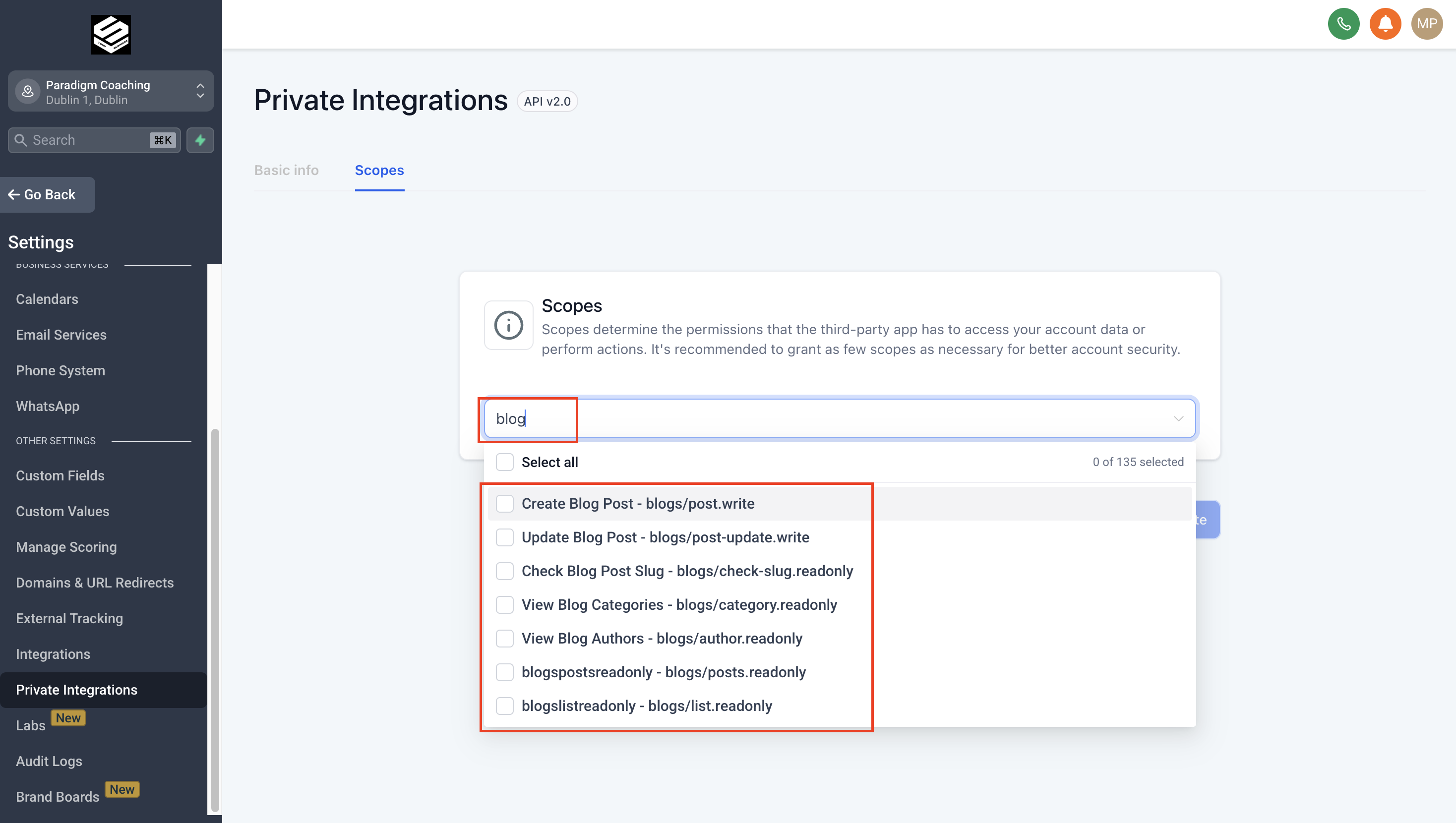Screen dimensions: 1456x823
Task: Click the location pin icon on Paradigm Coaching
Action: [27, 91]
